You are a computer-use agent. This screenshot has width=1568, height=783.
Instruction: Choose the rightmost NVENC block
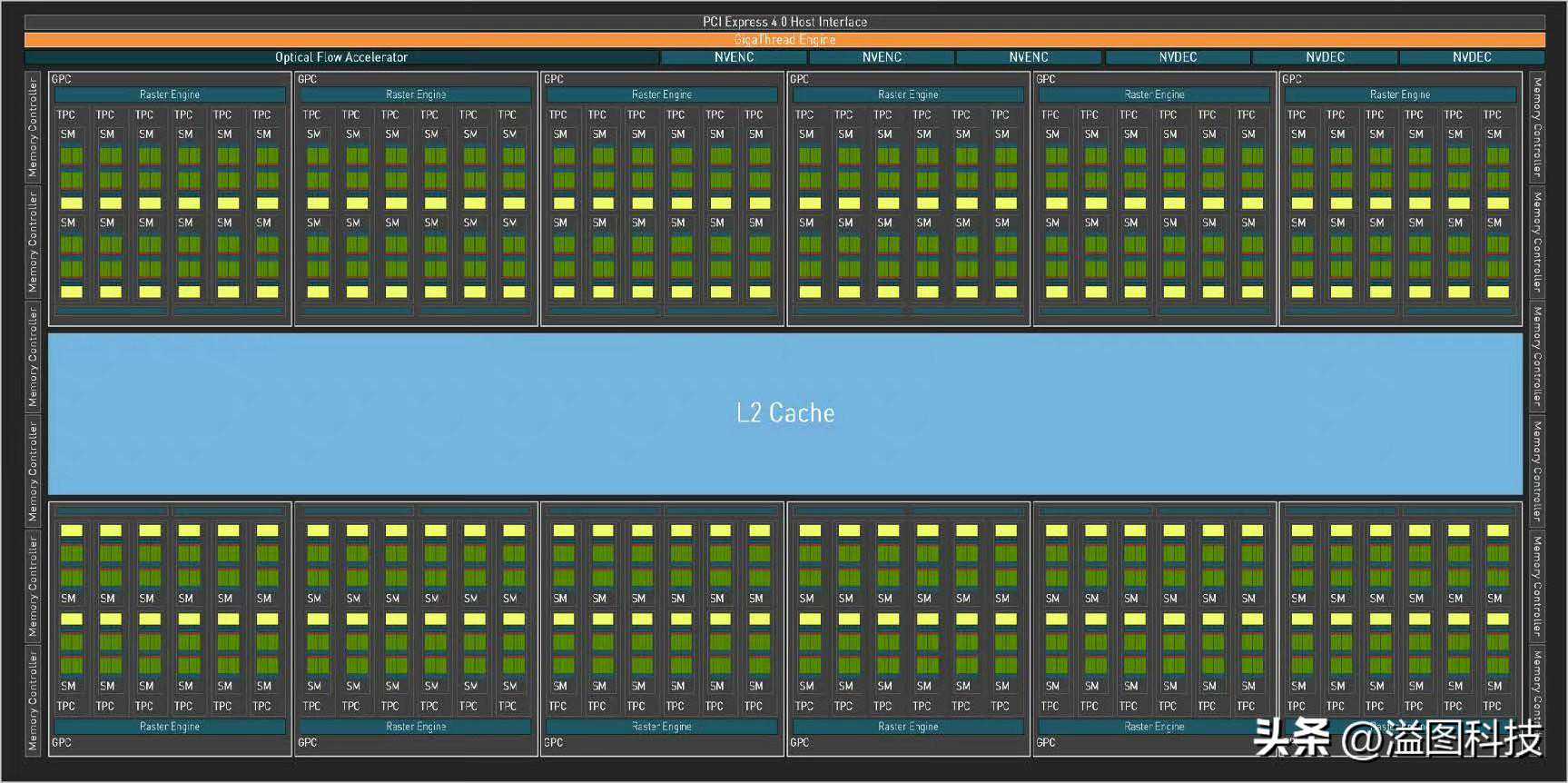[x=1029, y=57]
